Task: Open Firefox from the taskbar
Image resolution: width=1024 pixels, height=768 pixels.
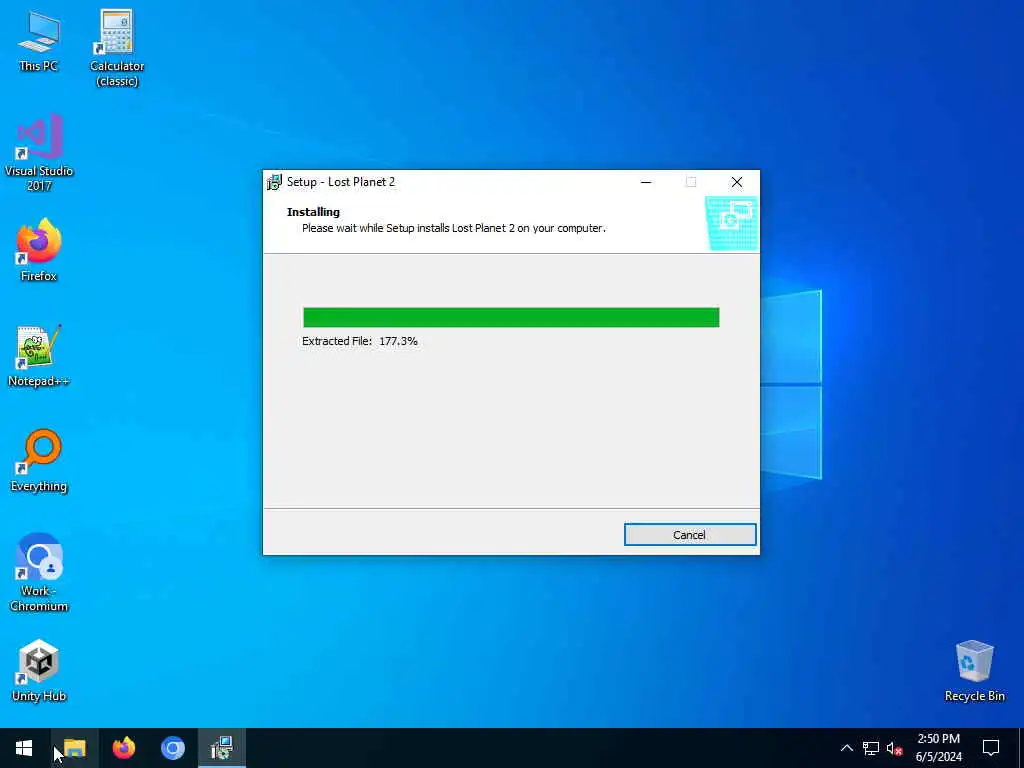Action: tap(123, 748)
